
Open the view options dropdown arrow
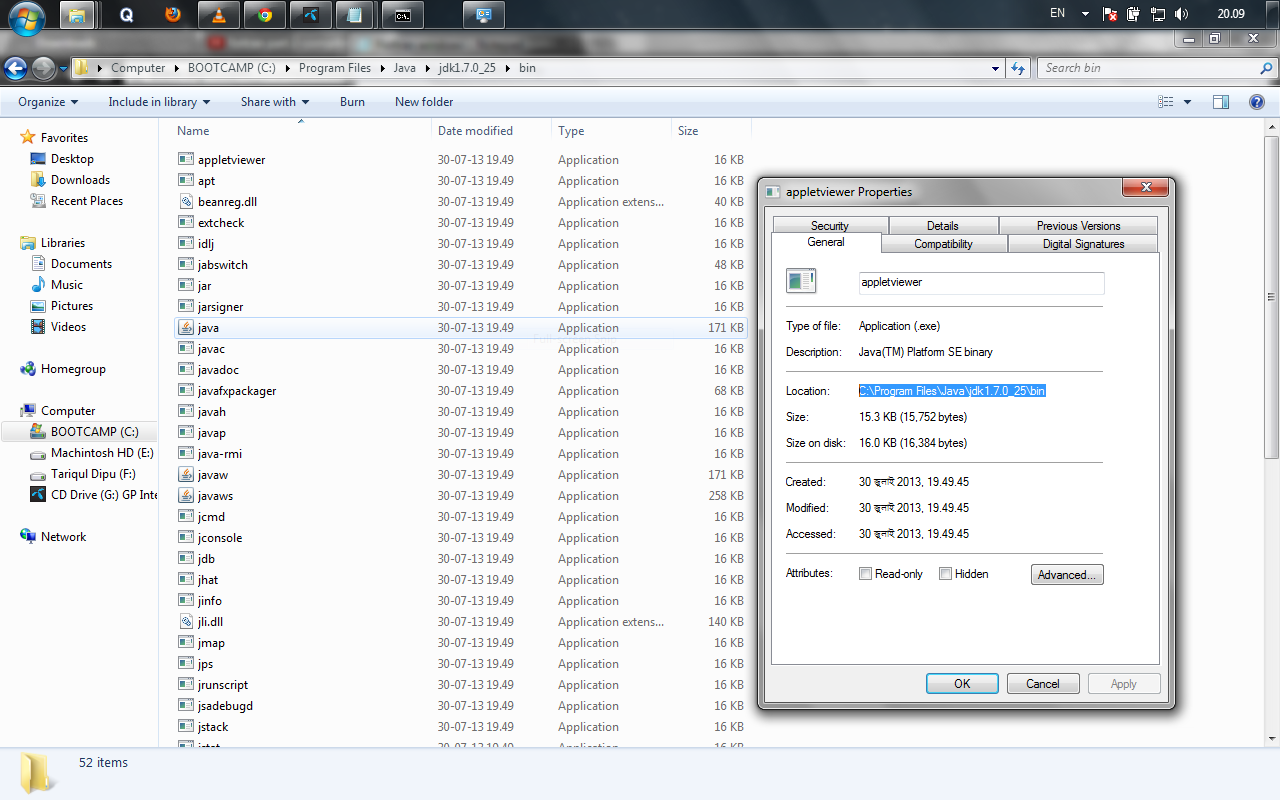point(1188,102)
